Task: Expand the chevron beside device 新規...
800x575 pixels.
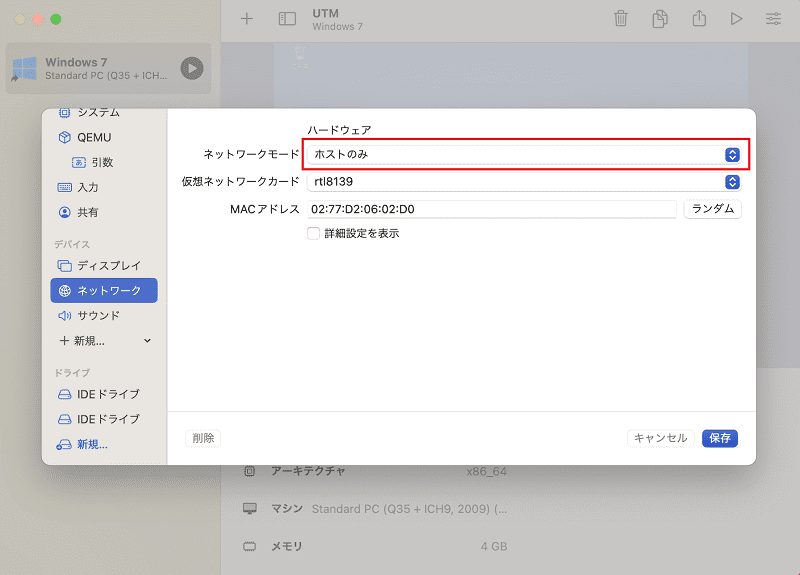Action: [147, 340]
